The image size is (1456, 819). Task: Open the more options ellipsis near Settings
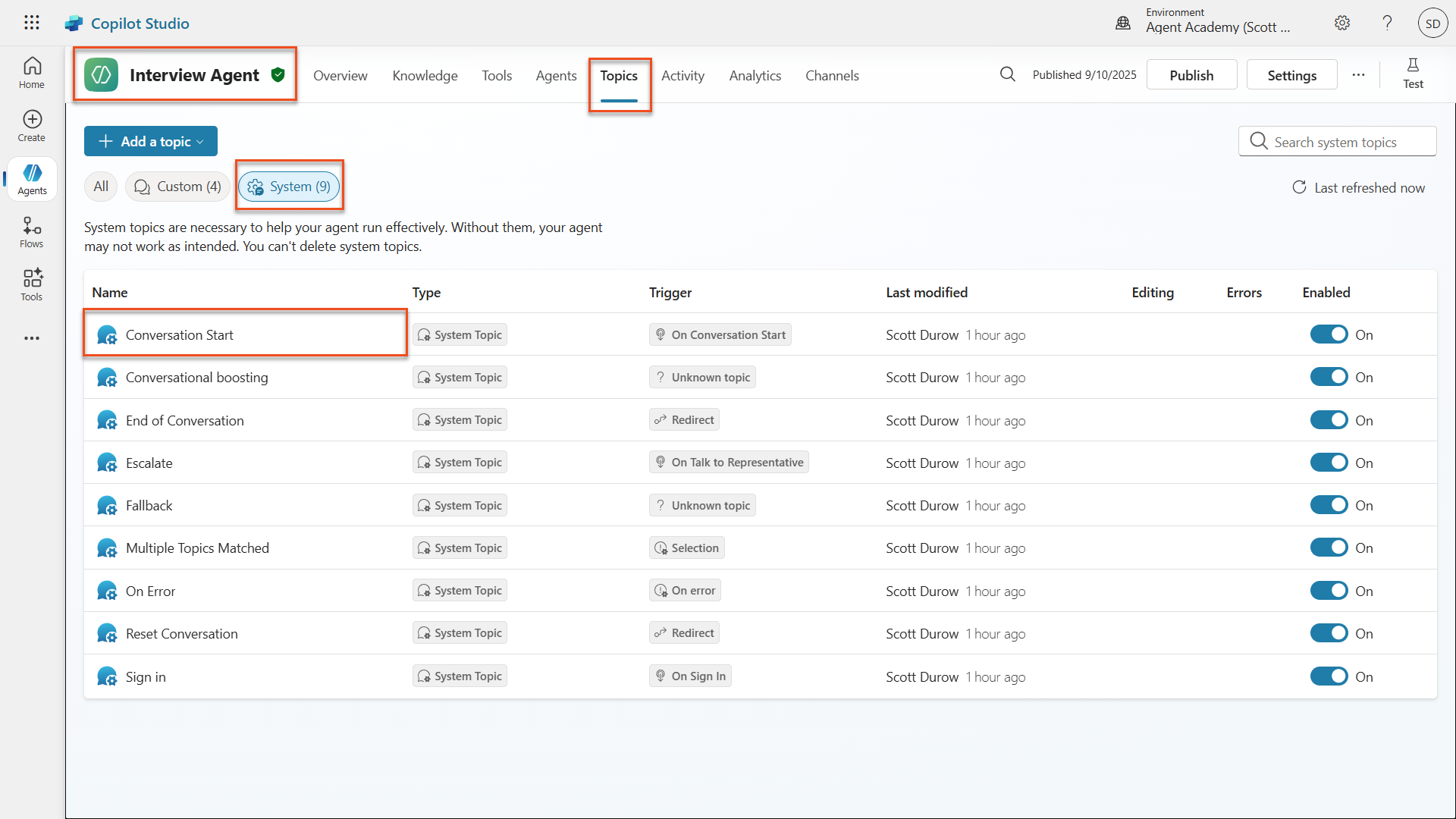tap(1358, 75)
